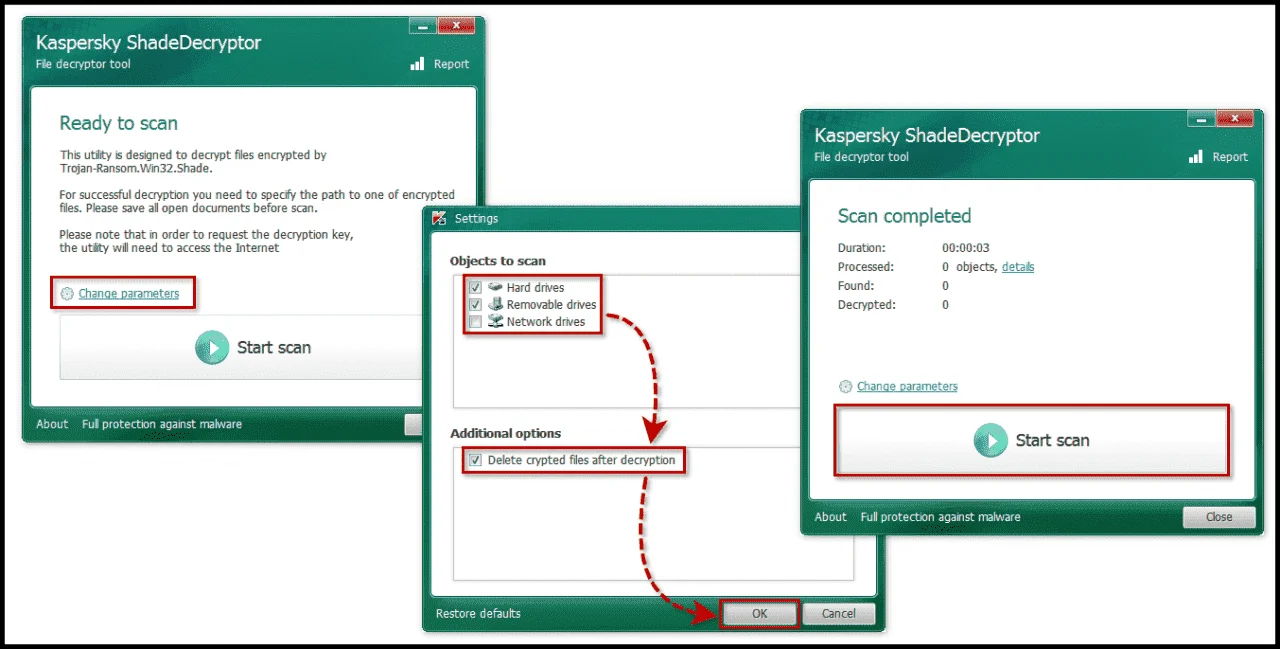Click the Hard drives icon in Settings

495,287
